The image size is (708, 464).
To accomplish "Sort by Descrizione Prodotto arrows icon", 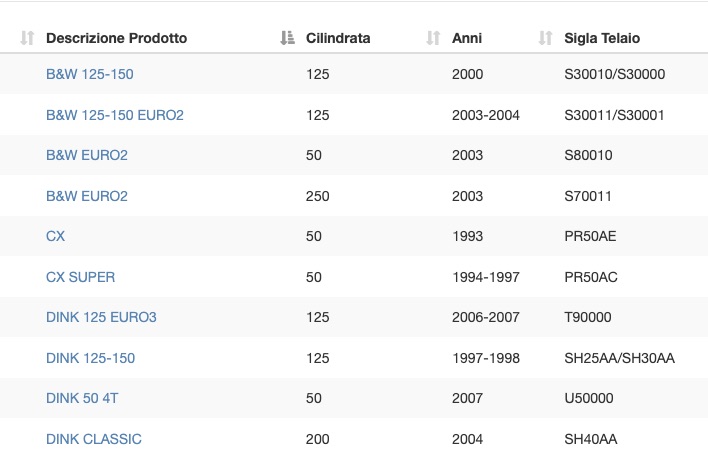I will [x=27, y=38].
